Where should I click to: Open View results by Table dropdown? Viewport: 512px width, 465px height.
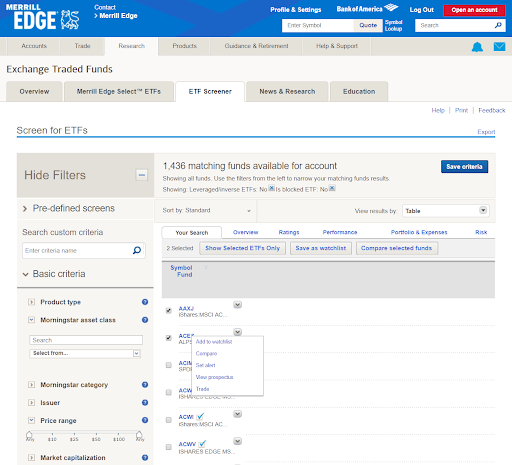tap(446, 211)
